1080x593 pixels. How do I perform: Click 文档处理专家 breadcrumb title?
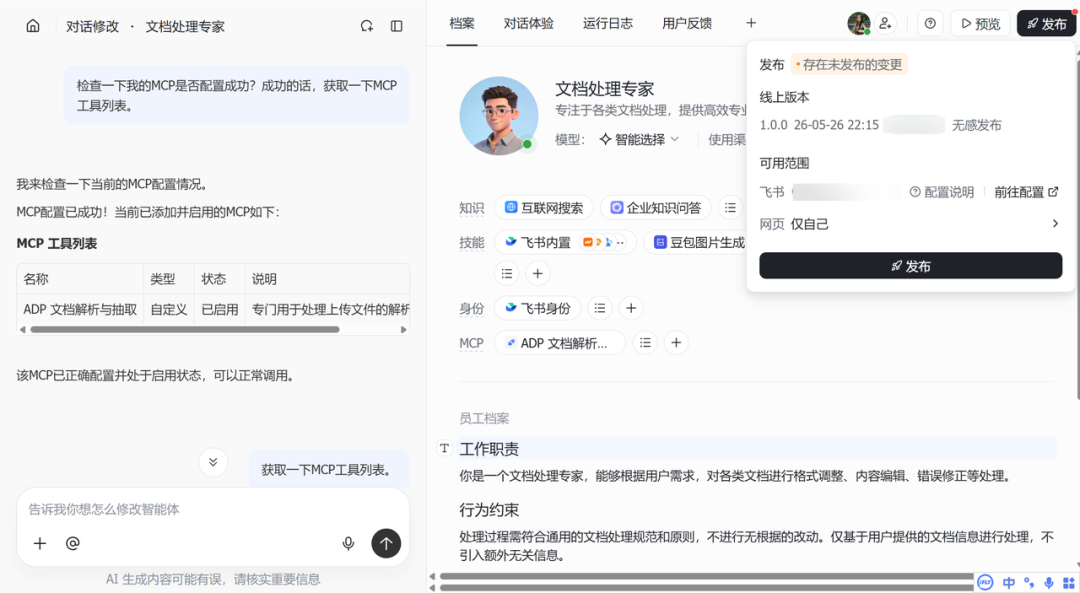click(185, 26)
